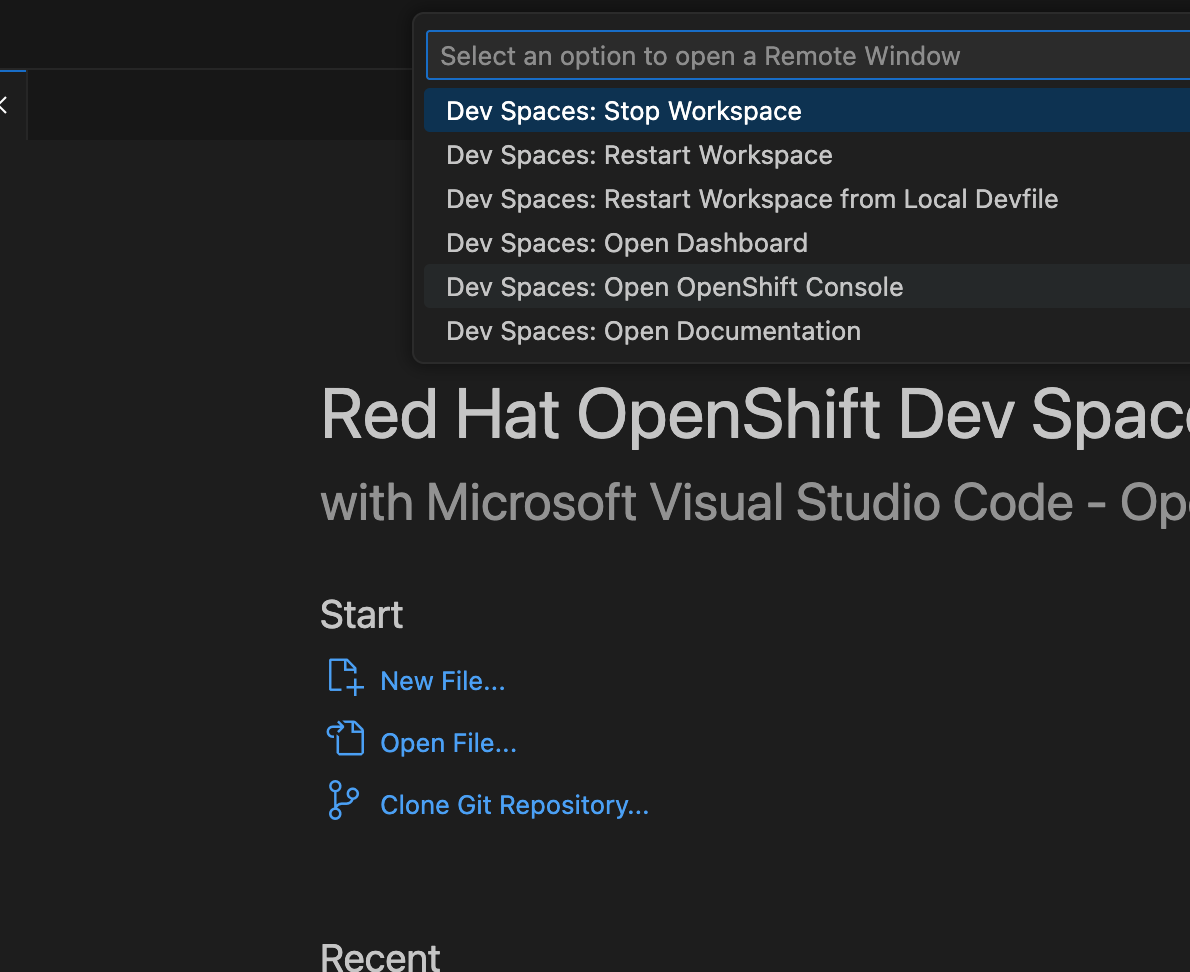Open the New File... link
The image size is (1190, 972).
tap(442, 681)
